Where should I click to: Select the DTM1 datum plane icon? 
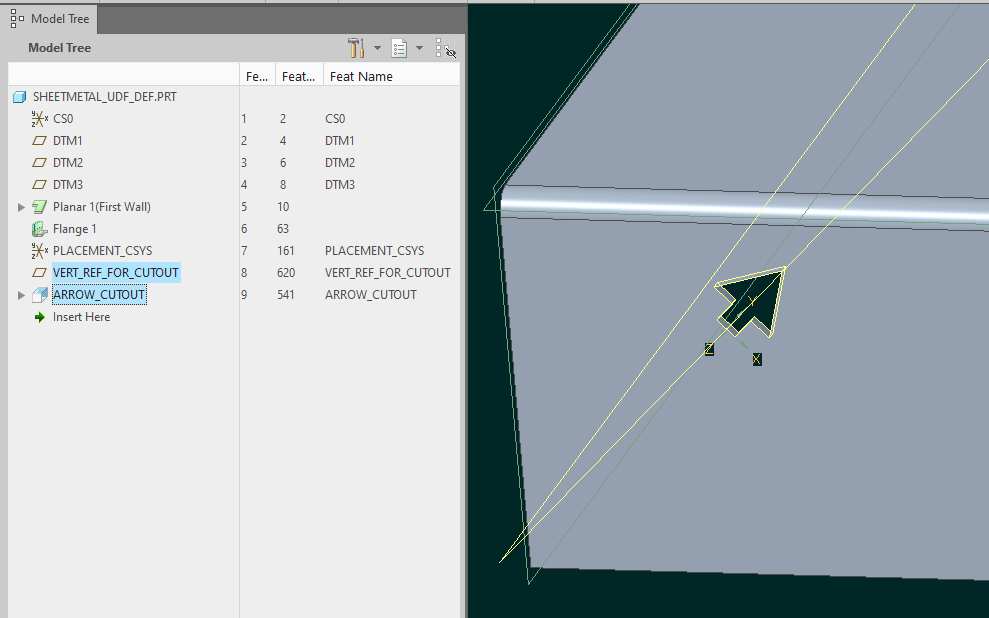coord(39,141)
